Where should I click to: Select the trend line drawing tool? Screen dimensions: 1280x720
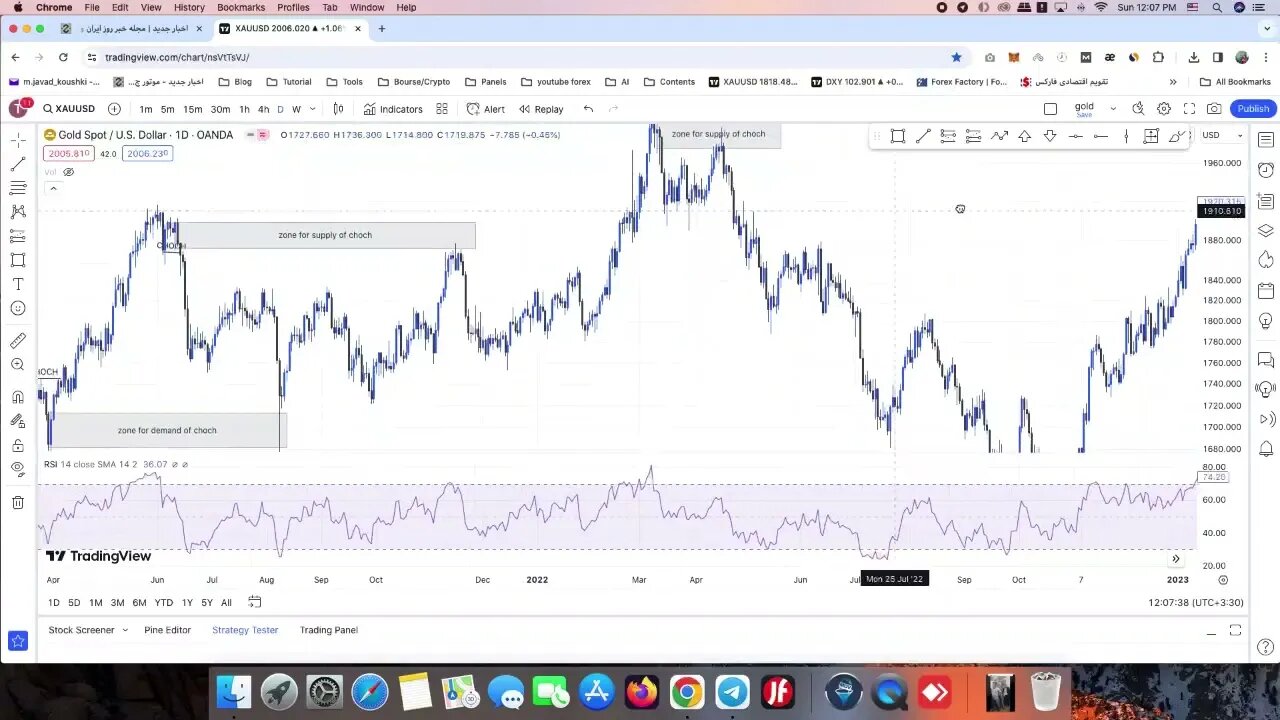(x=18, y=164)
